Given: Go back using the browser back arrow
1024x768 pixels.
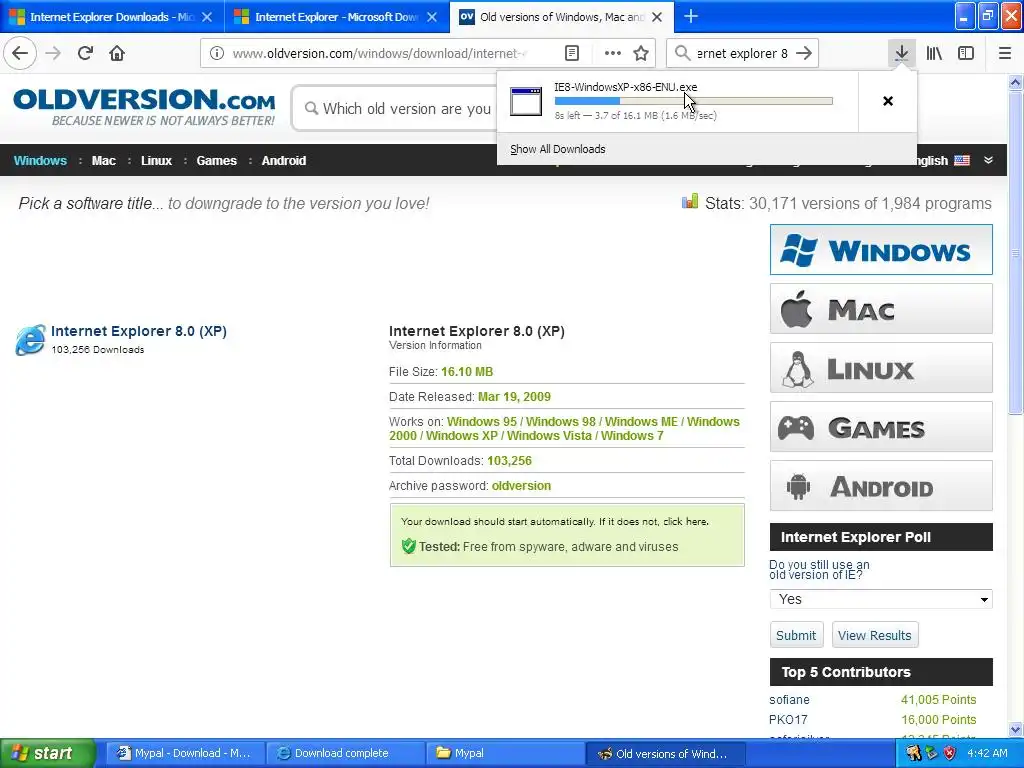Looking at the screenshot, I should [20, 53].
